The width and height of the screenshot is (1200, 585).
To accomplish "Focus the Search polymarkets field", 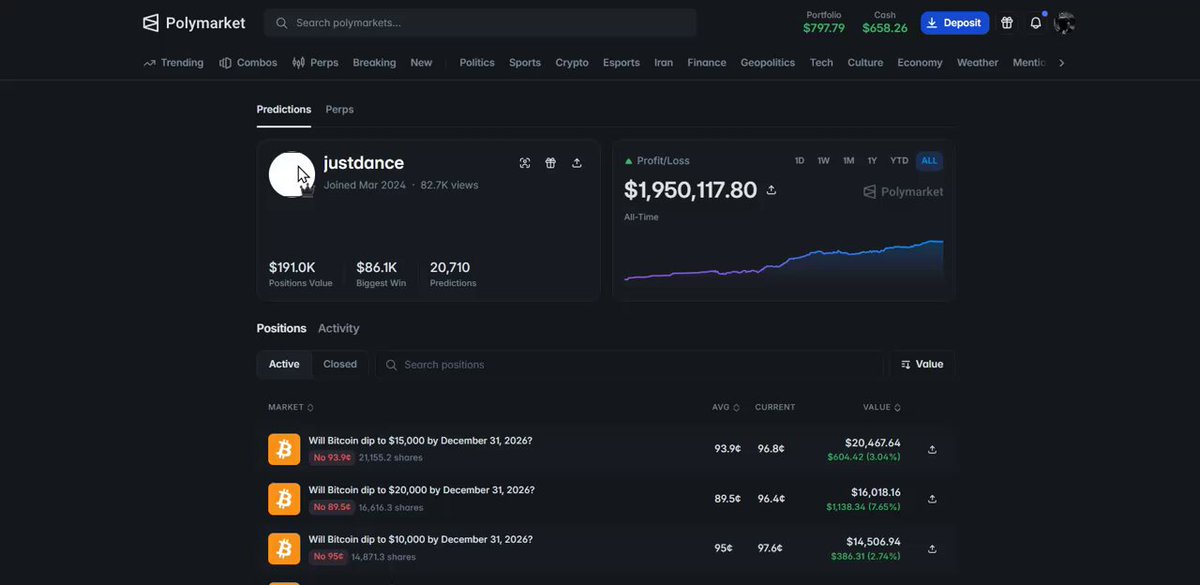I will 481,22.
